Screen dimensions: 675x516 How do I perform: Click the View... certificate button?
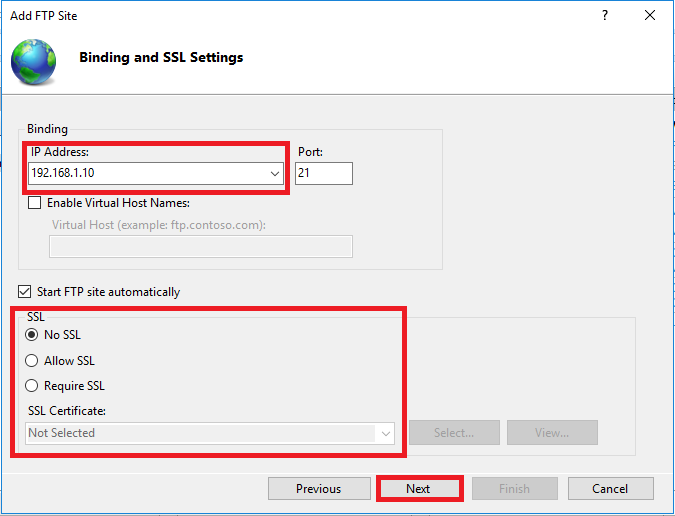(552, 433)
